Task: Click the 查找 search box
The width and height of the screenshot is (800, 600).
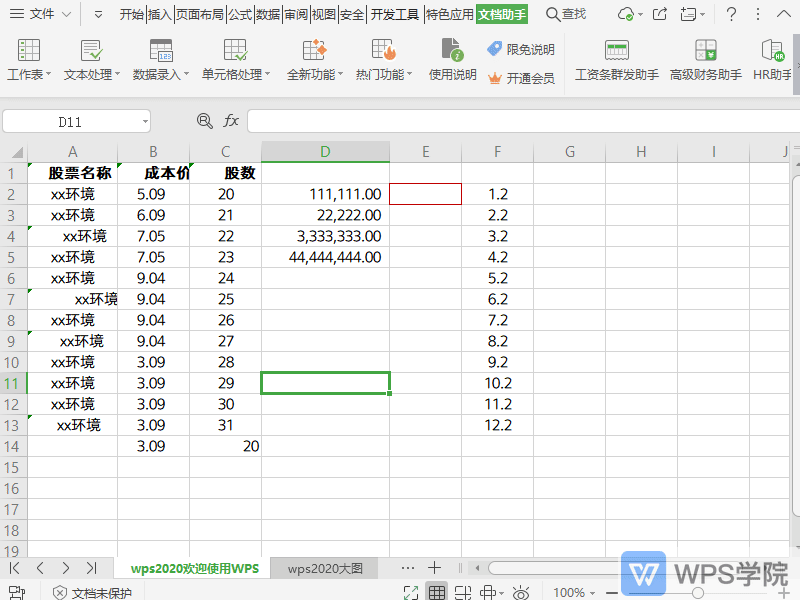Action: pyautogui.click(x=566, y=14)
